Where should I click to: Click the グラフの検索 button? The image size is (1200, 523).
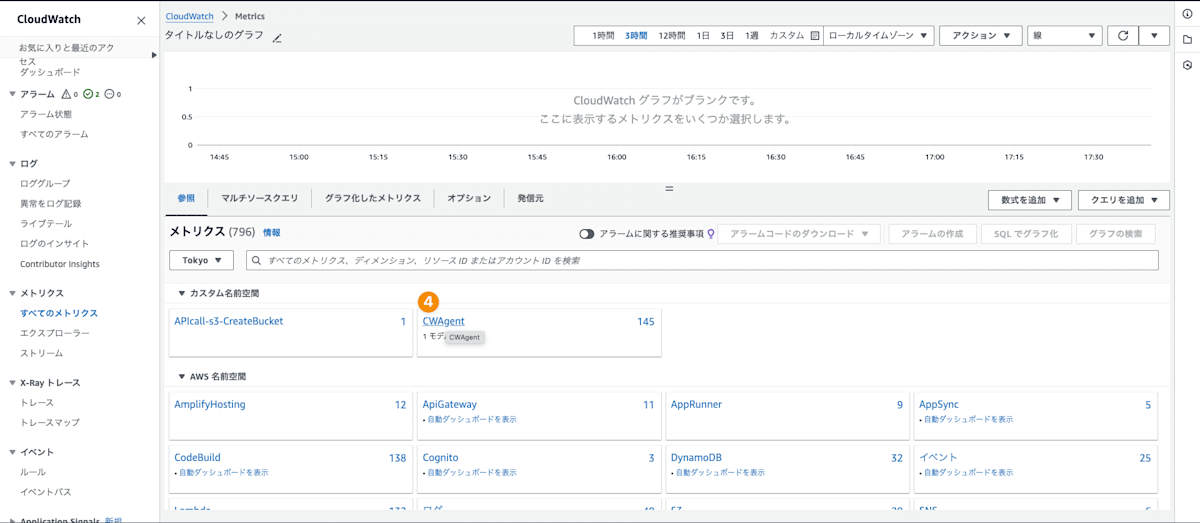click(1115, 234)
